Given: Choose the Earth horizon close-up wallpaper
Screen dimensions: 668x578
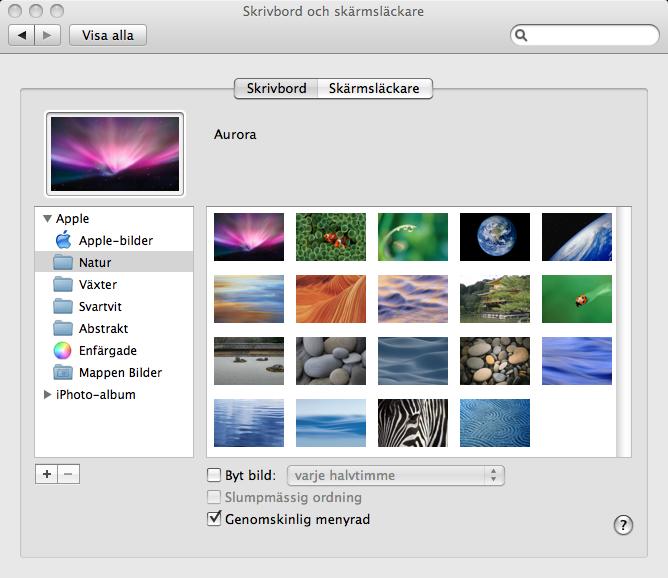Looking at the screenshot, I should tap(577, 237).
